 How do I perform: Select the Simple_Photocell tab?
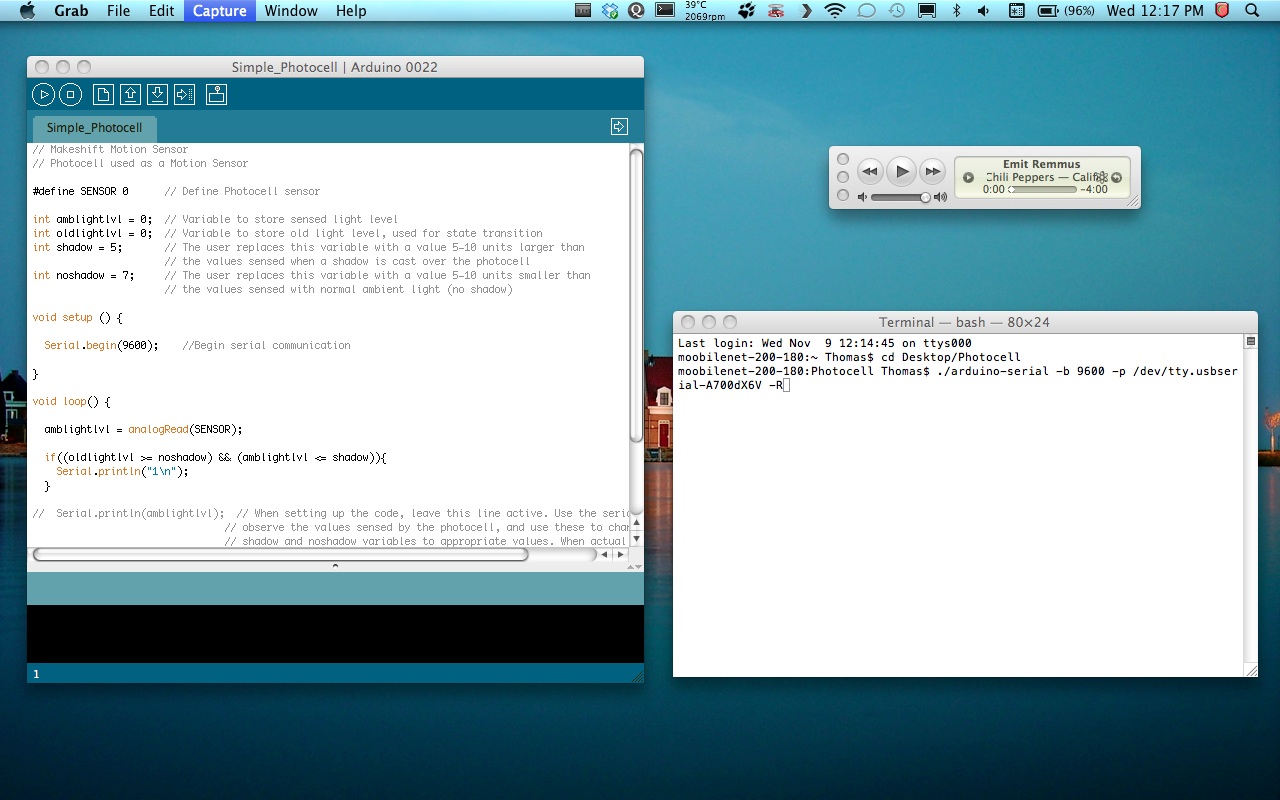point(94,128)
